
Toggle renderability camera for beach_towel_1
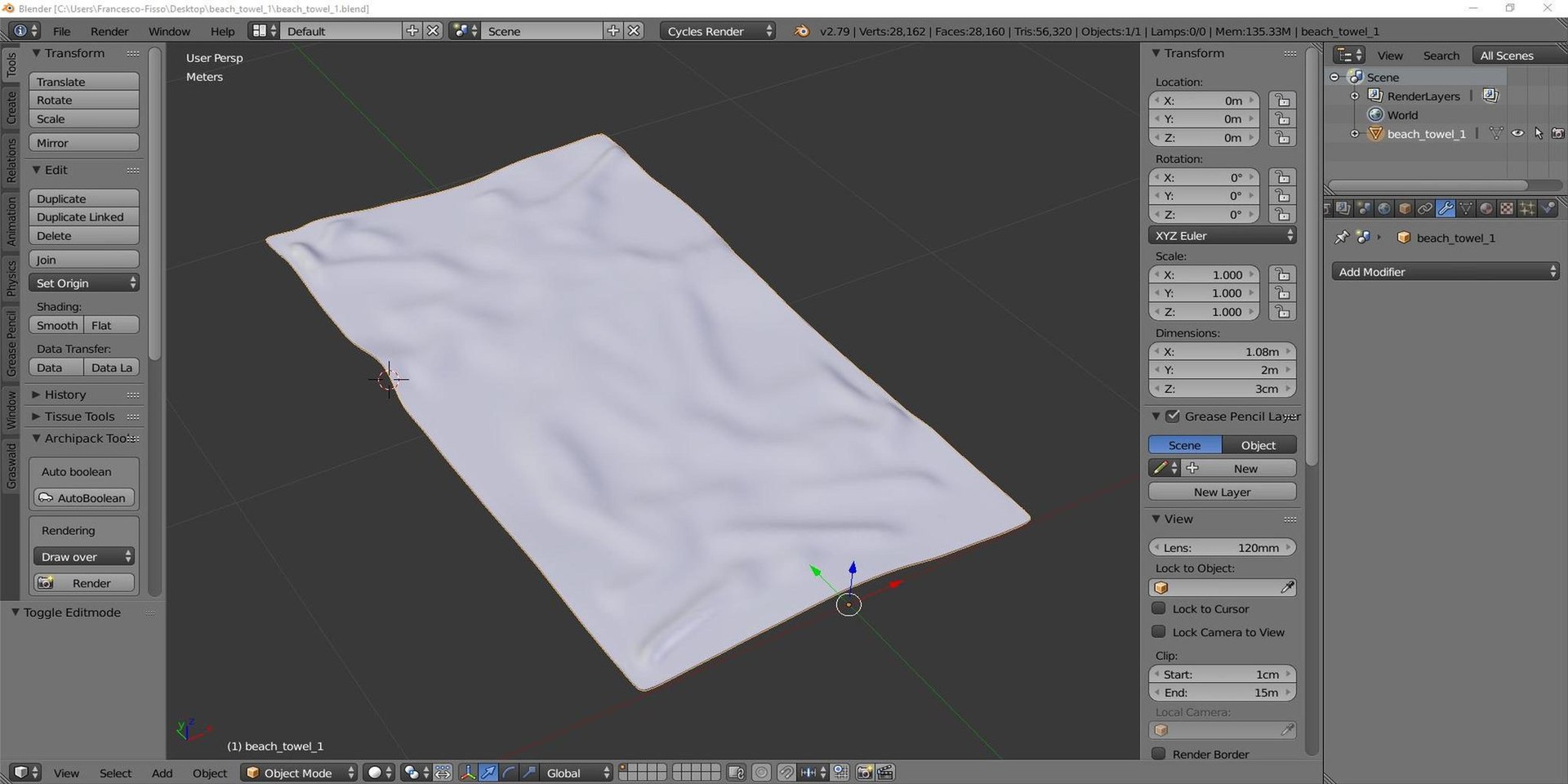[1558, 134]
